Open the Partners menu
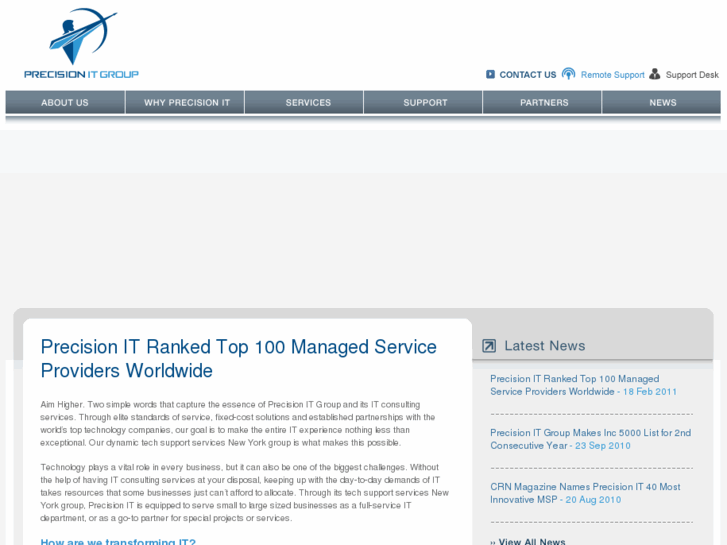 click(544, 103)
